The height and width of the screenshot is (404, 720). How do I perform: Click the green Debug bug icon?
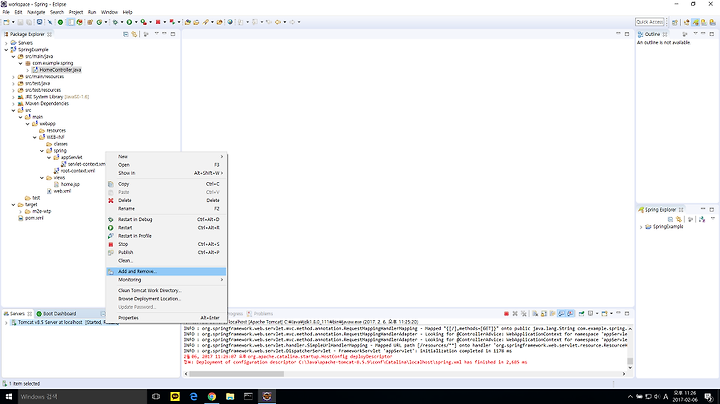point(115,22)
